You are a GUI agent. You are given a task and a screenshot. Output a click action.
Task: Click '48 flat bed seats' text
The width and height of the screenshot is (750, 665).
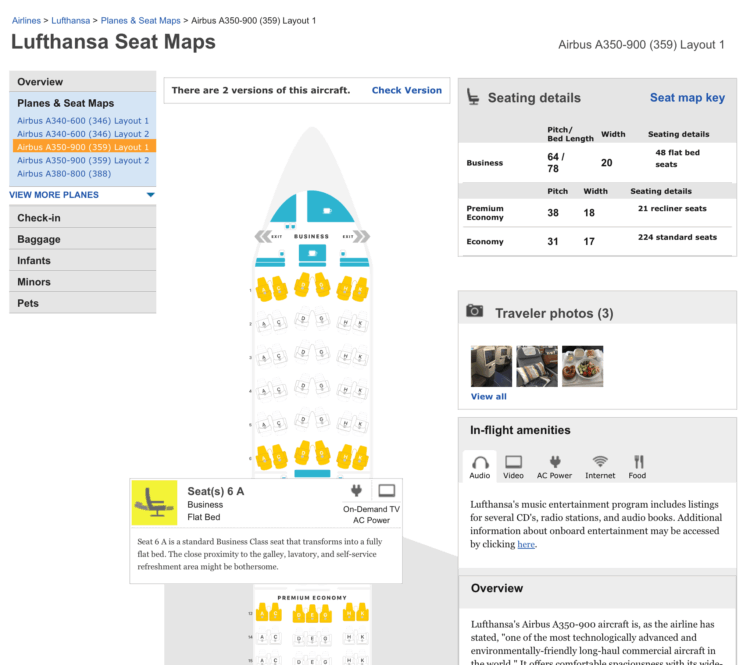[677, 158]
